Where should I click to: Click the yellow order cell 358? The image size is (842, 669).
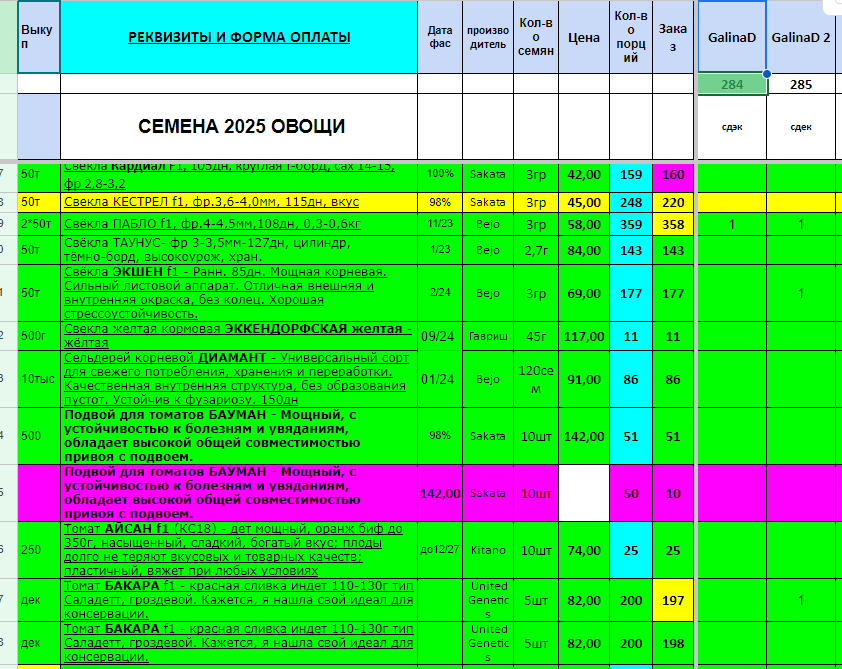[x=673, y=224]
